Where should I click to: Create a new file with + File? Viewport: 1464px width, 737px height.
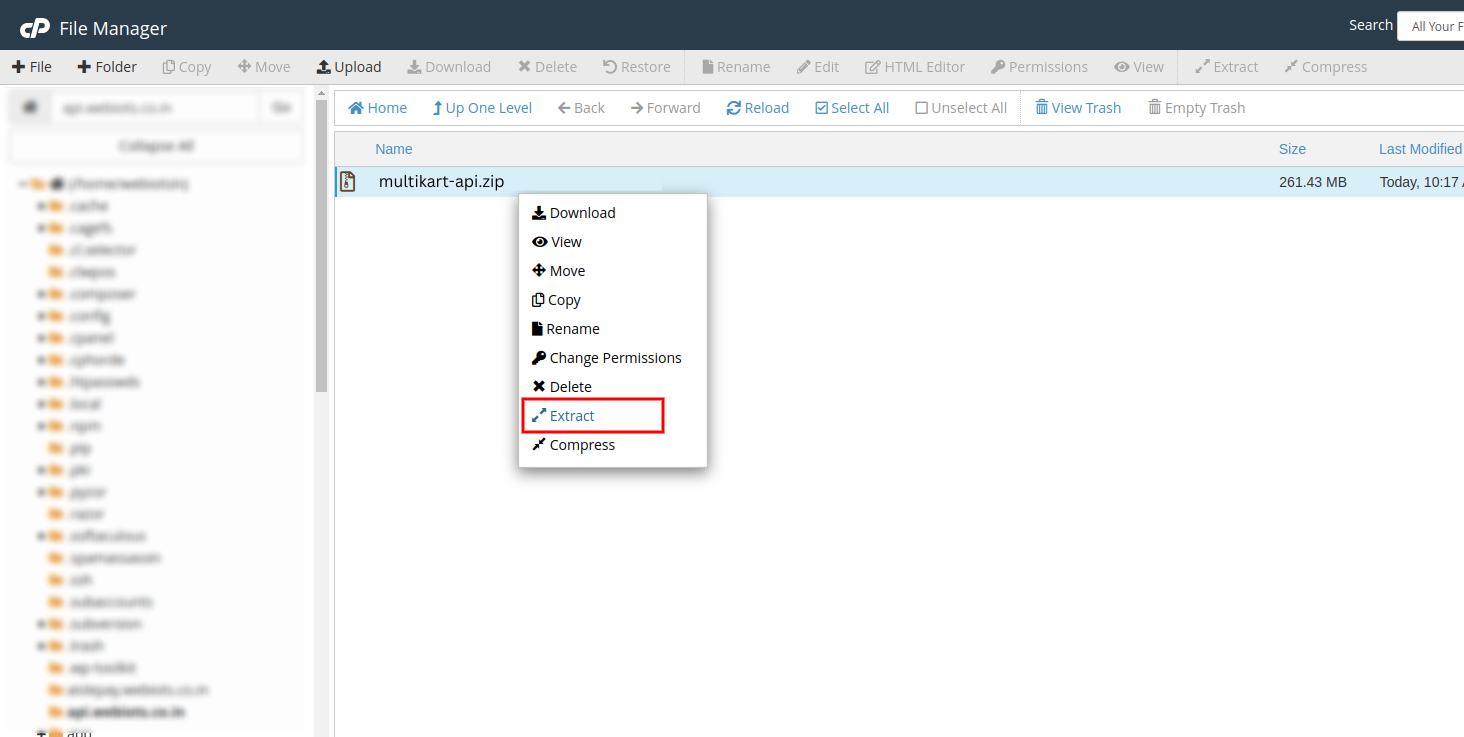coord(32,67)
